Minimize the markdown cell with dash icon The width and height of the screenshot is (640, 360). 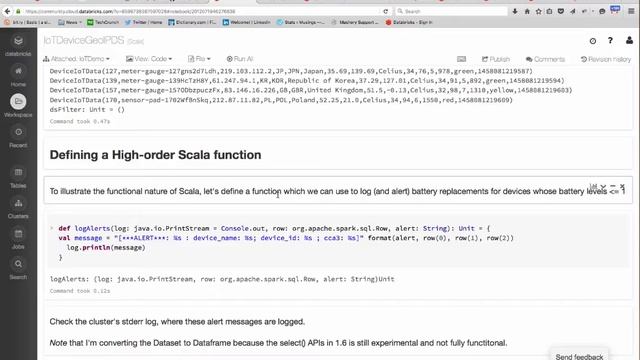pyautogui.click(x=613, y=186)
